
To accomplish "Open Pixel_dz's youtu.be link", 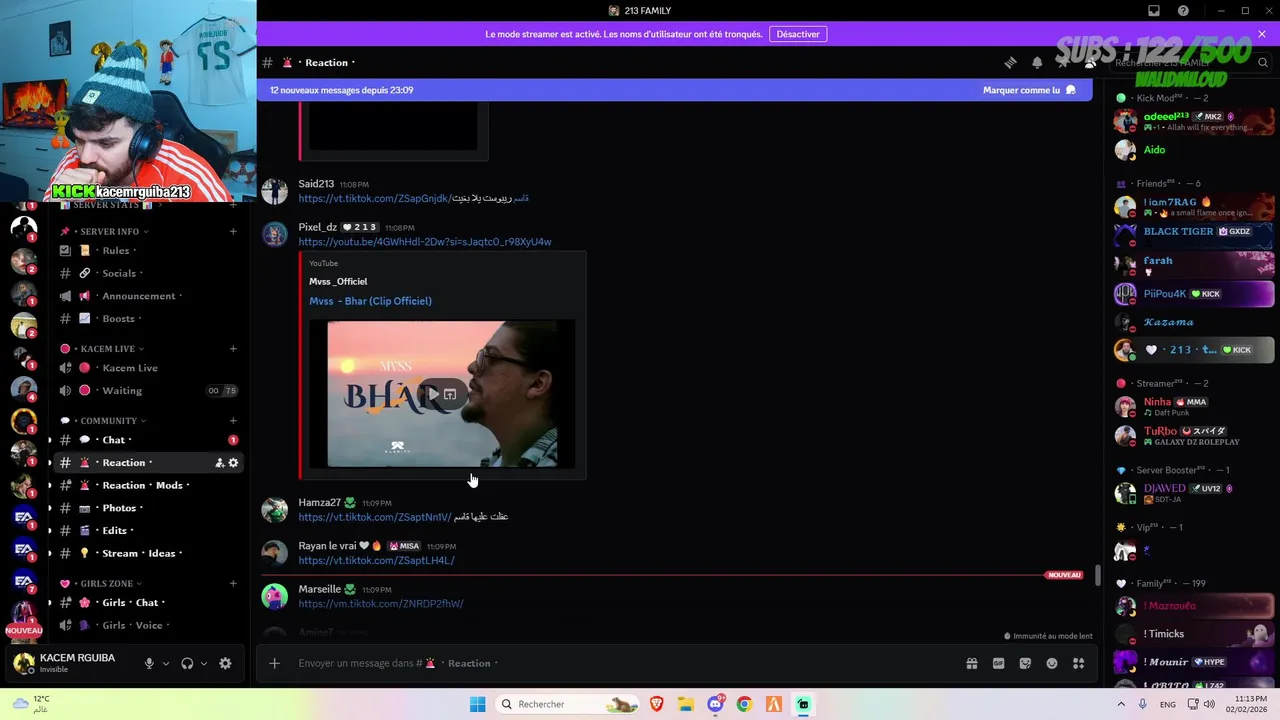I will tap(424, 242).
